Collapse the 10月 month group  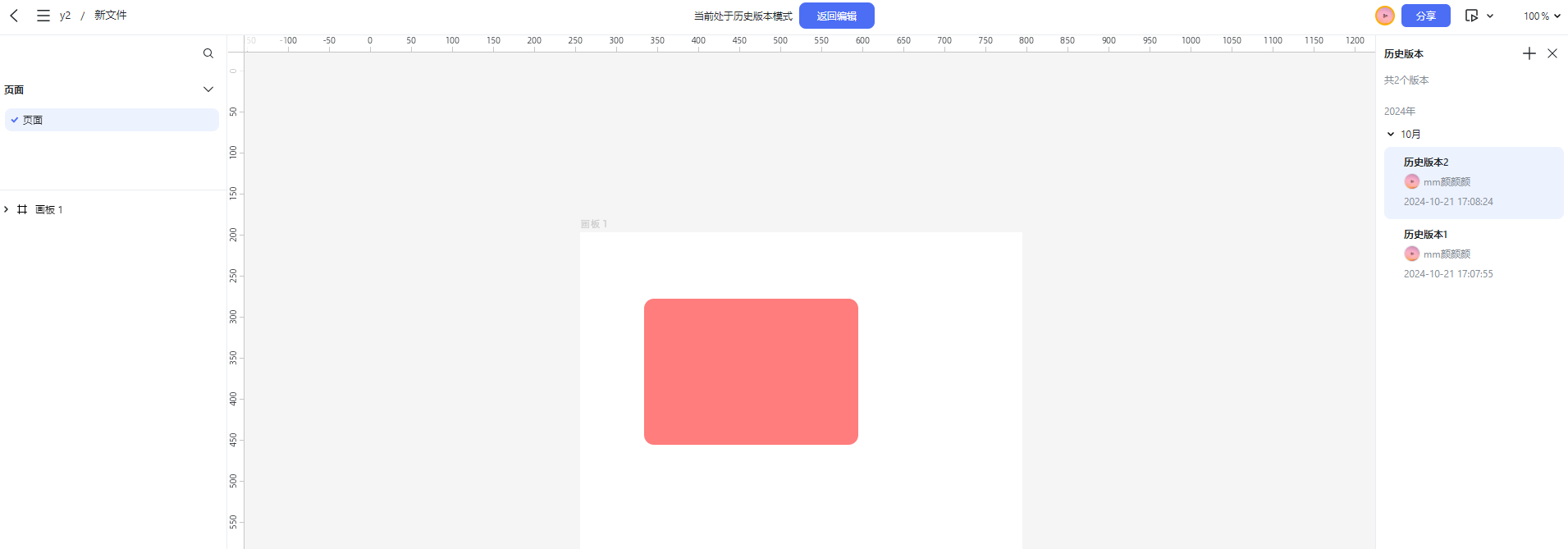tap(1391, 134)
